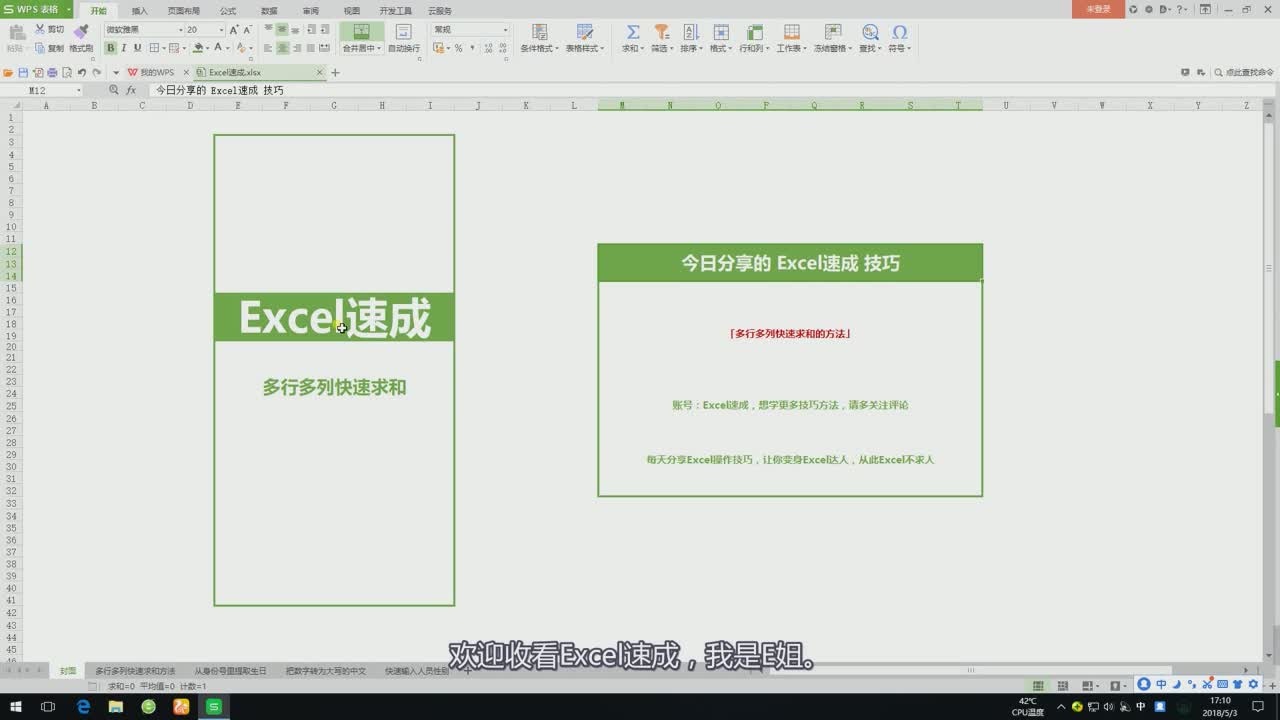
Task: Open the font size dropdown showing 20
Action: pos(206,30)
